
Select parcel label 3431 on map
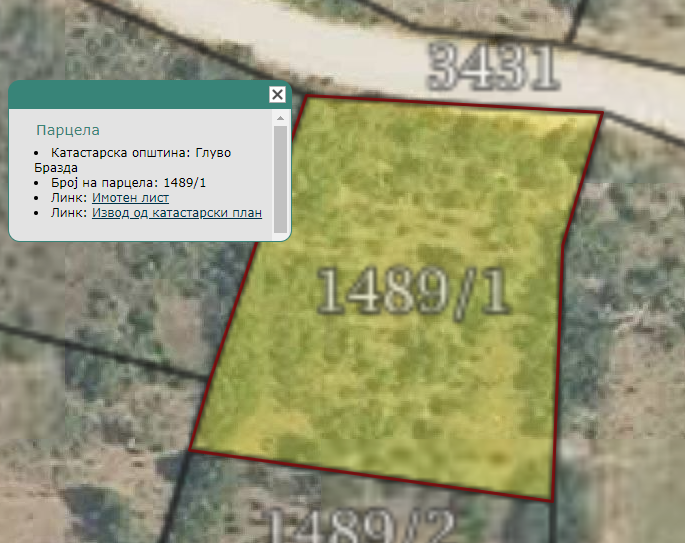(x=493, y=67)
